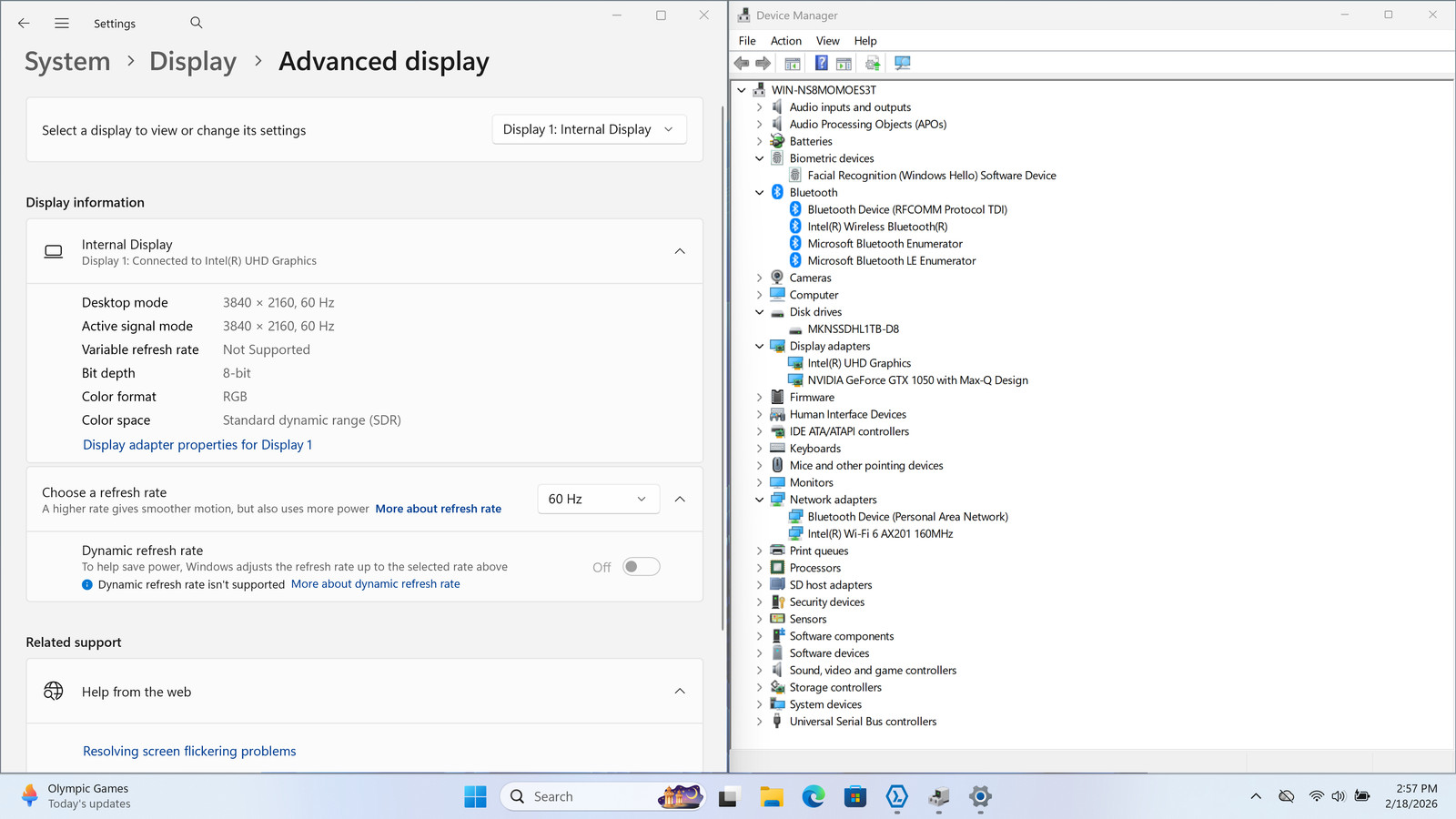1456x819 pixels.
Task: Click the PowerShell-style blue hexagon taskbar icon
Action: (897, 797)
